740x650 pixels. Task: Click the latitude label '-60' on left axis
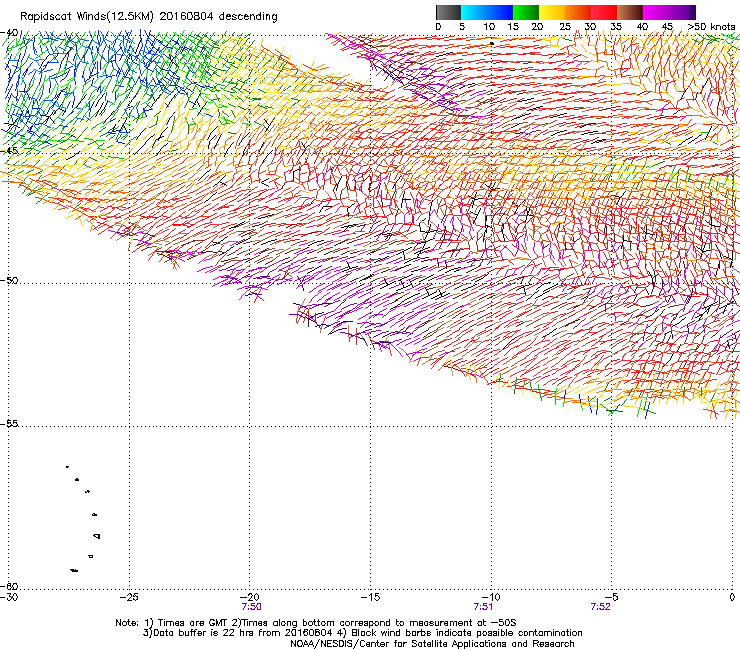(9, 586)
